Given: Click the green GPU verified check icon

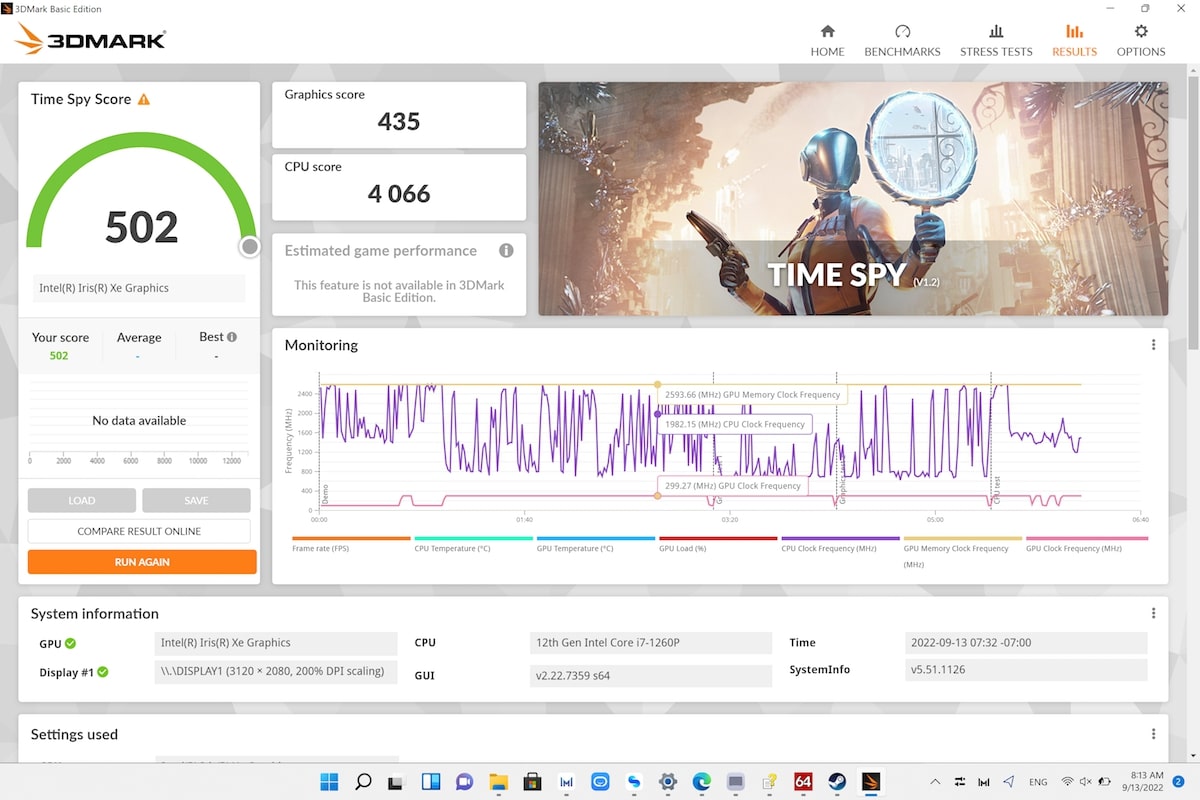Looking at the screenshot, I should [x=70, y=643].
